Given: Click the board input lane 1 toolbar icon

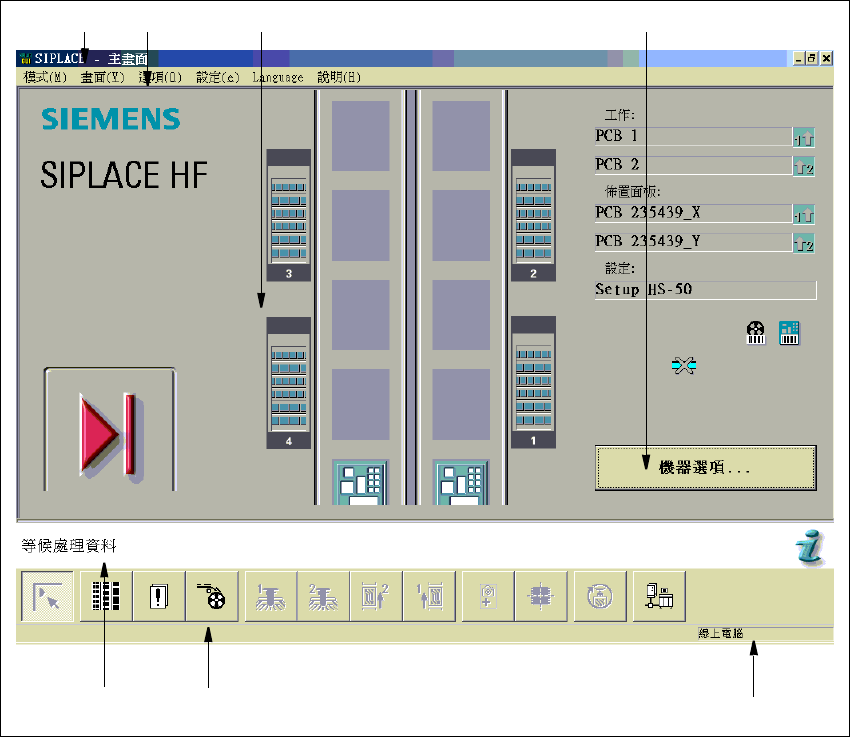Looking at the screenshot, I should coord(429,596).
